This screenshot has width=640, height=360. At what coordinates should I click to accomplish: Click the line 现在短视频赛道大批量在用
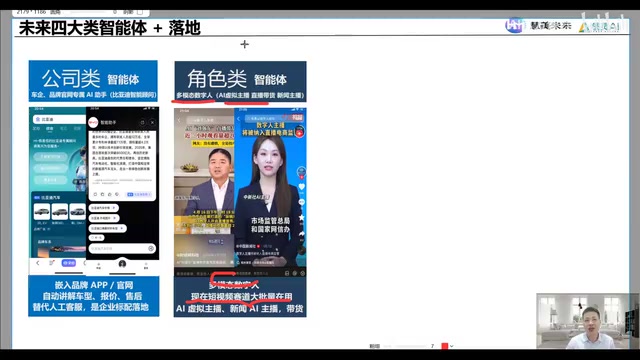[x=241, y=297]
